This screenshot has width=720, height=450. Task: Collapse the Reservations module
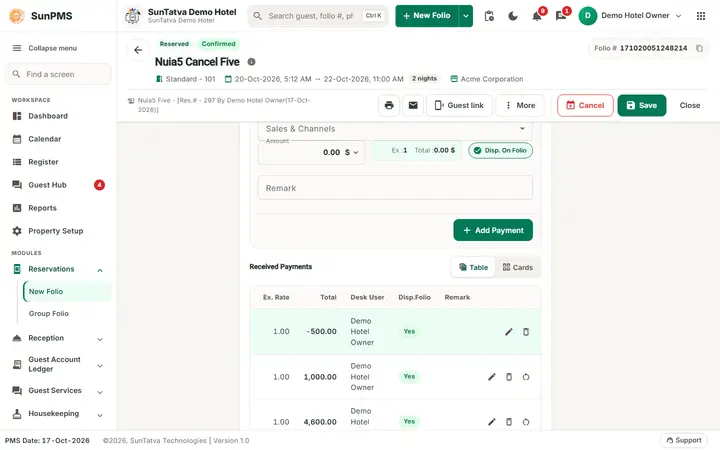coord(100,270)
